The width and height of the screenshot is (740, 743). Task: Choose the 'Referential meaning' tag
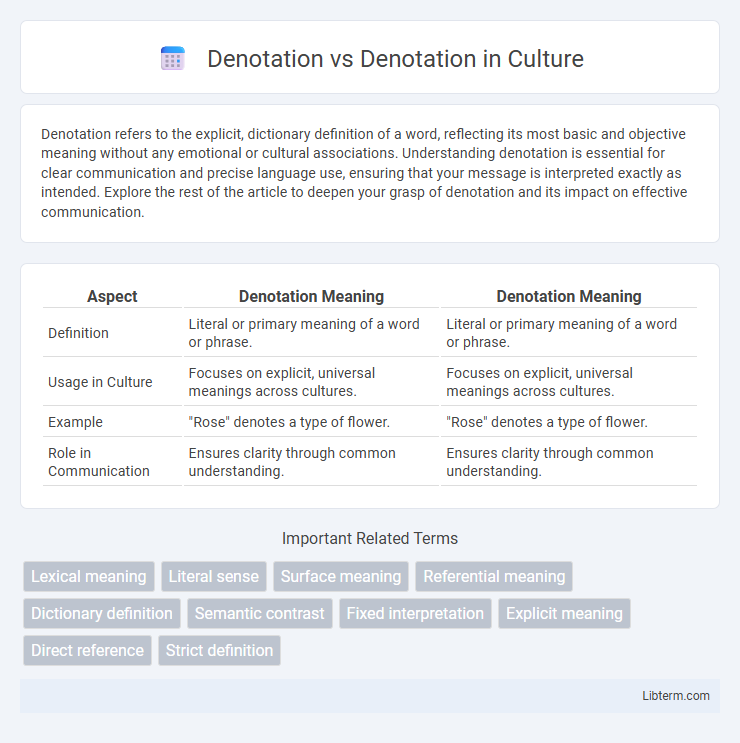(x=494, y=576)
